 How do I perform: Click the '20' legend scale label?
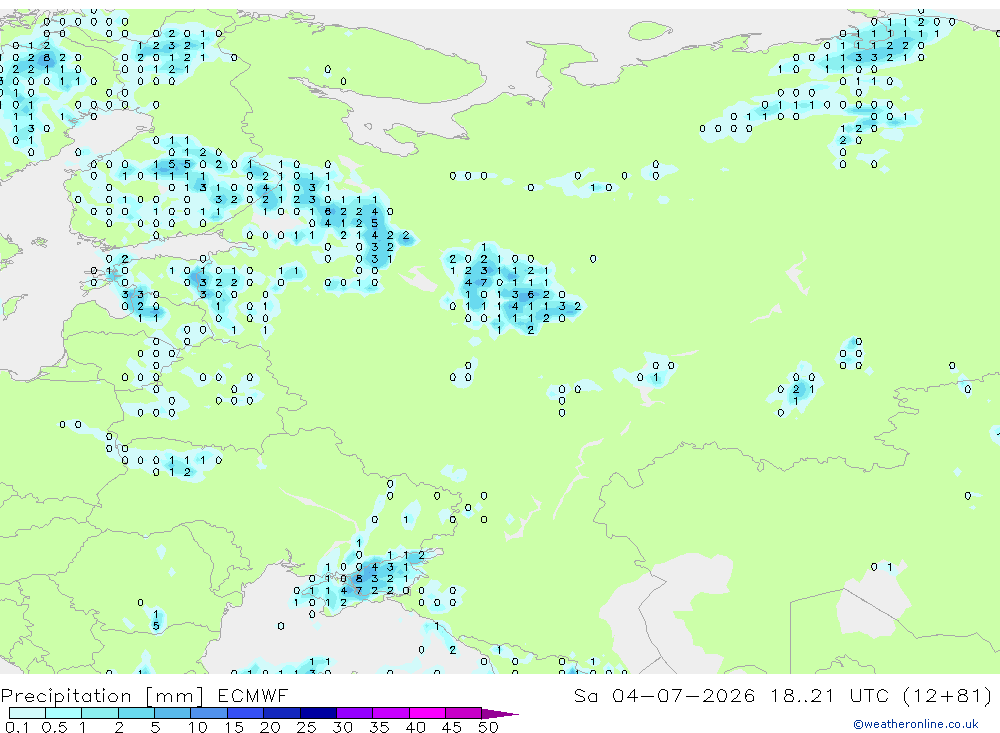270,727
